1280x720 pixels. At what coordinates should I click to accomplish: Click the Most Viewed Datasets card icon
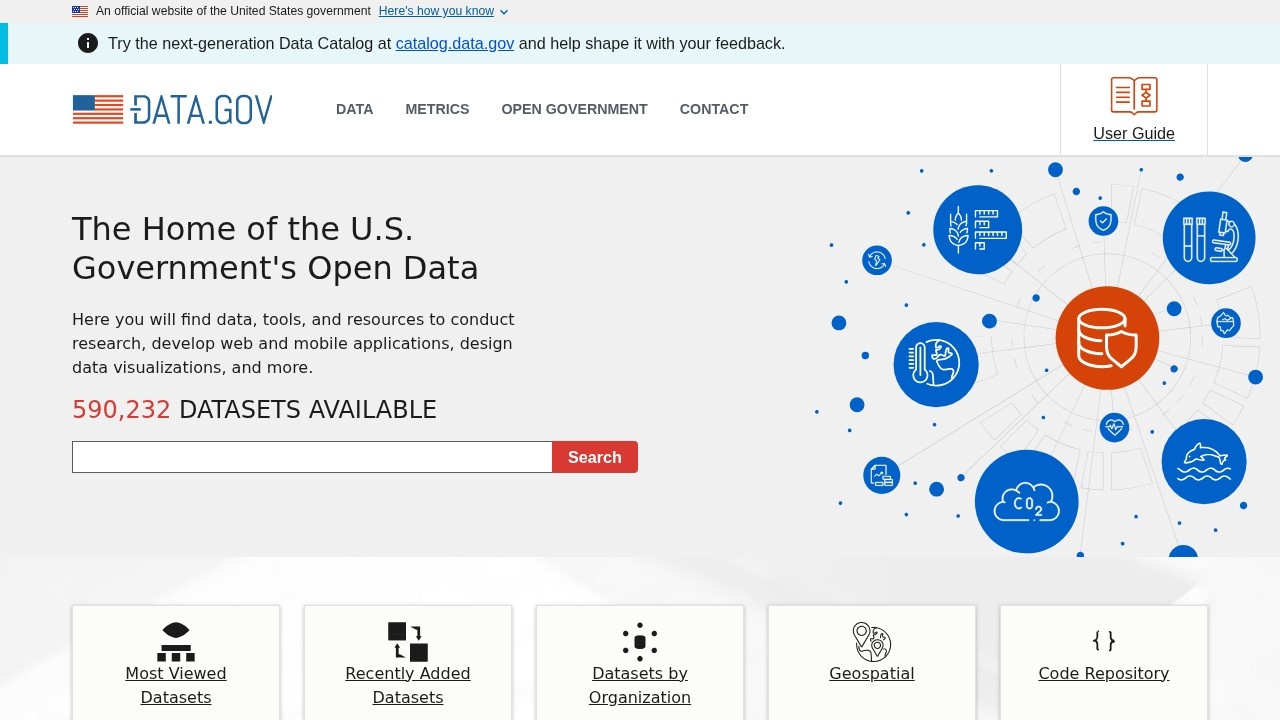point(176,641)
